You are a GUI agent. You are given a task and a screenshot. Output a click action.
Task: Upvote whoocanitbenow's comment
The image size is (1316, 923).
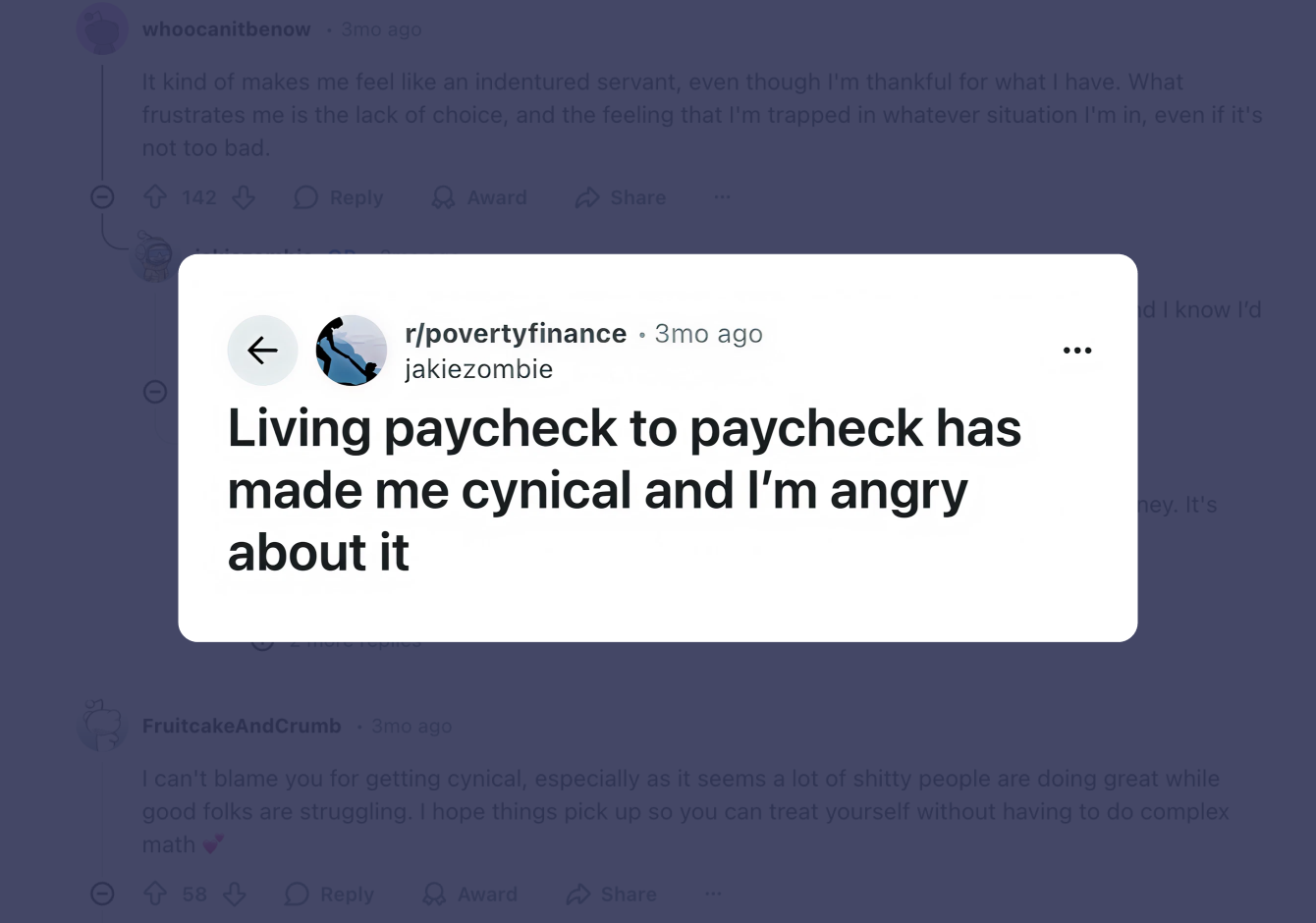point(155,197)
